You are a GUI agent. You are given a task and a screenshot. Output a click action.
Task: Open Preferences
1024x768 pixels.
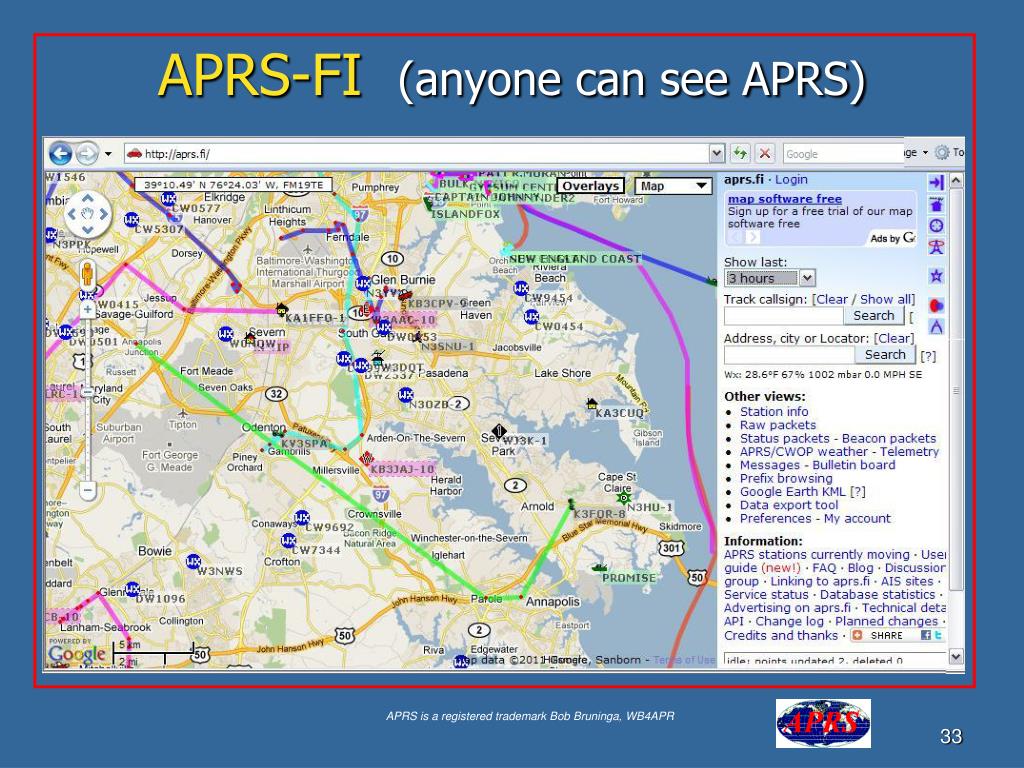coord(775,519)
